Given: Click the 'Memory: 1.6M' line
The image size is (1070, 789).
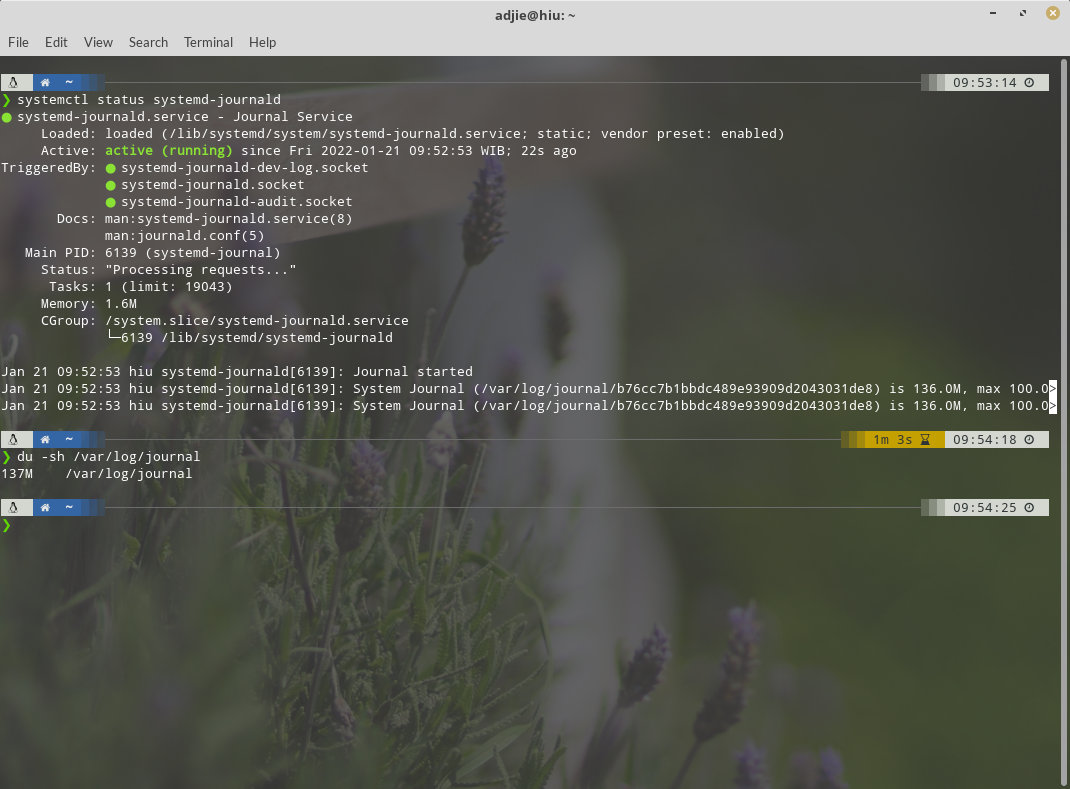Looking at the screenshot, I should coord(89,304).
